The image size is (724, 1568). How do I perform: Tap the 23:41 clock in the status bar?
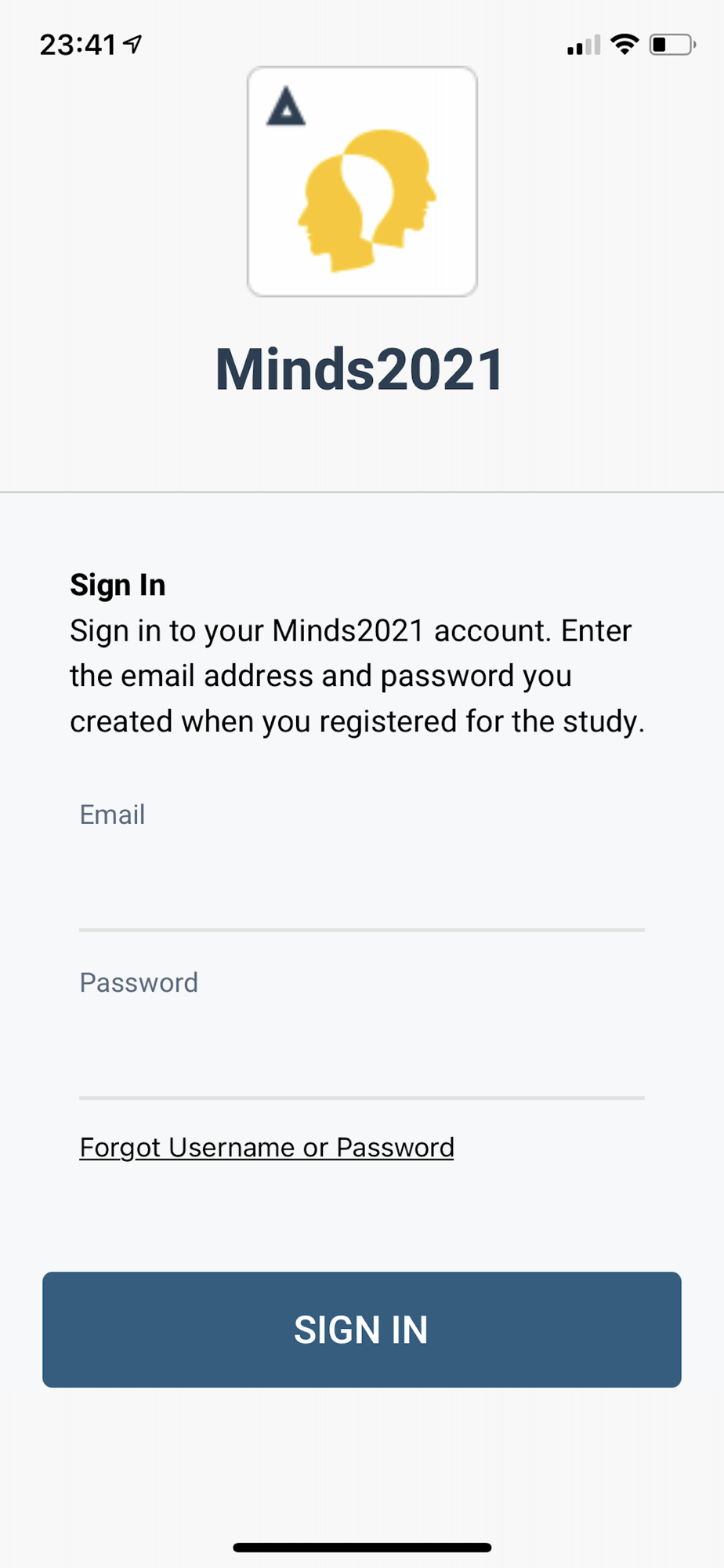point(78,45)
